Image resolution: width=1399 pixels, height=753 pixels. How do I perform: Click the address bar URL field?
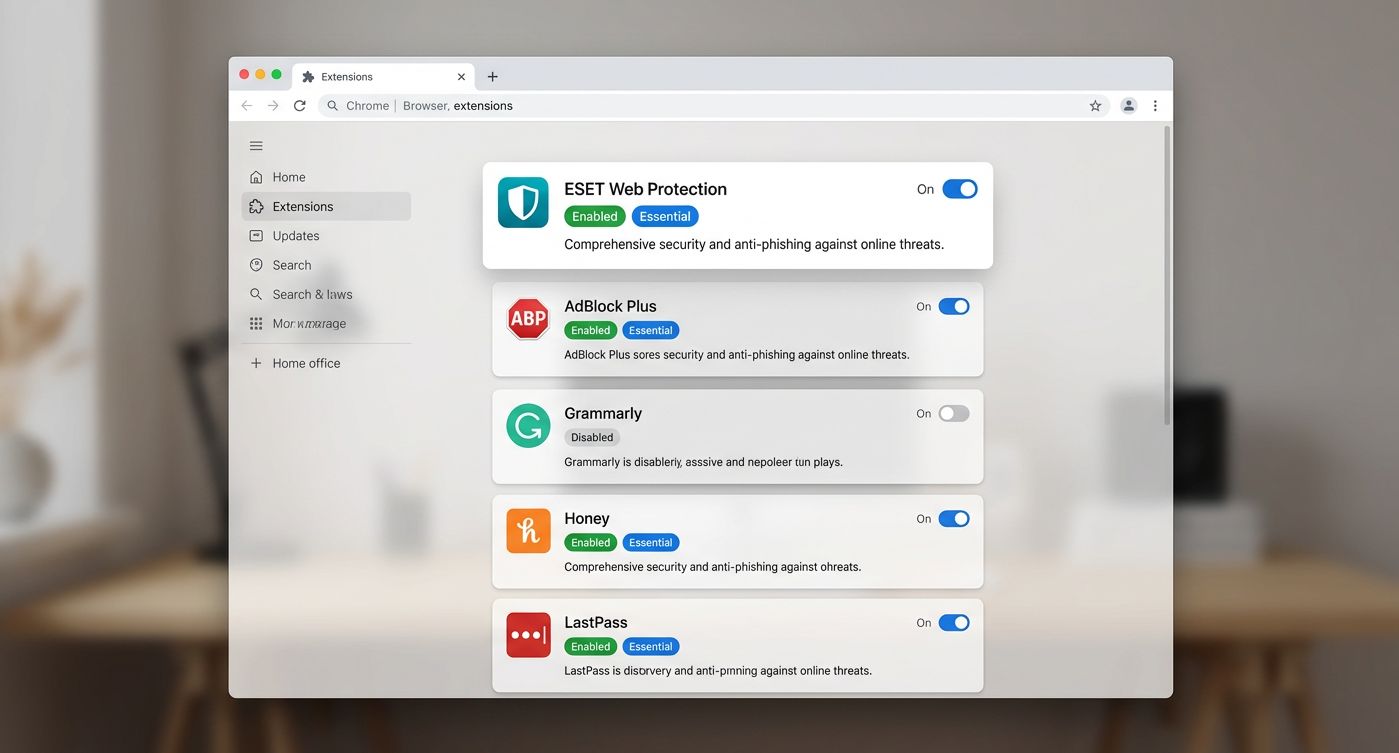700,106
